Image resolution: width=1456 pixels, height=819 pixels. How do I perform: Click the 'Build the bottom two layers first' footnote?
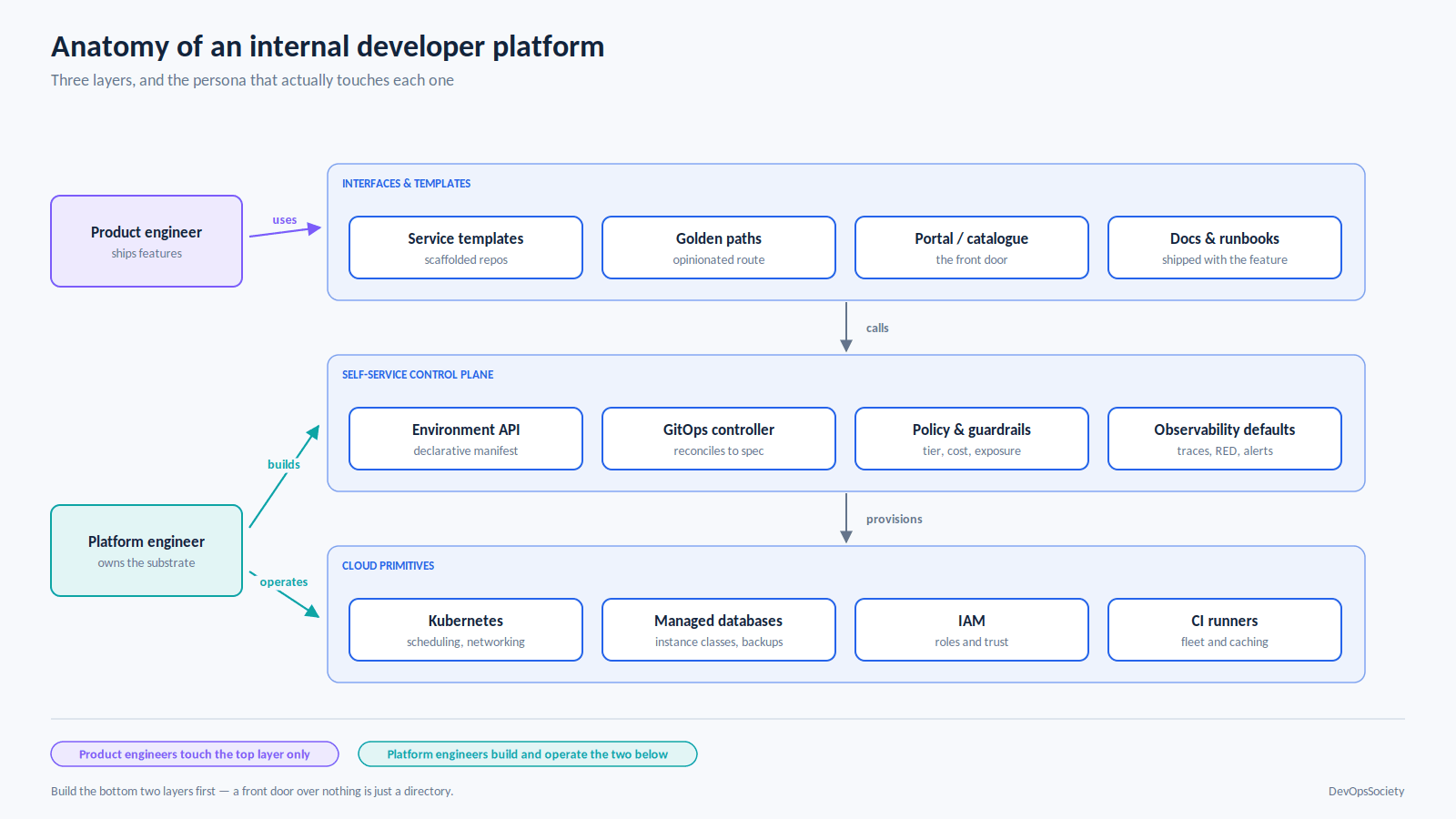coord(252,792)
